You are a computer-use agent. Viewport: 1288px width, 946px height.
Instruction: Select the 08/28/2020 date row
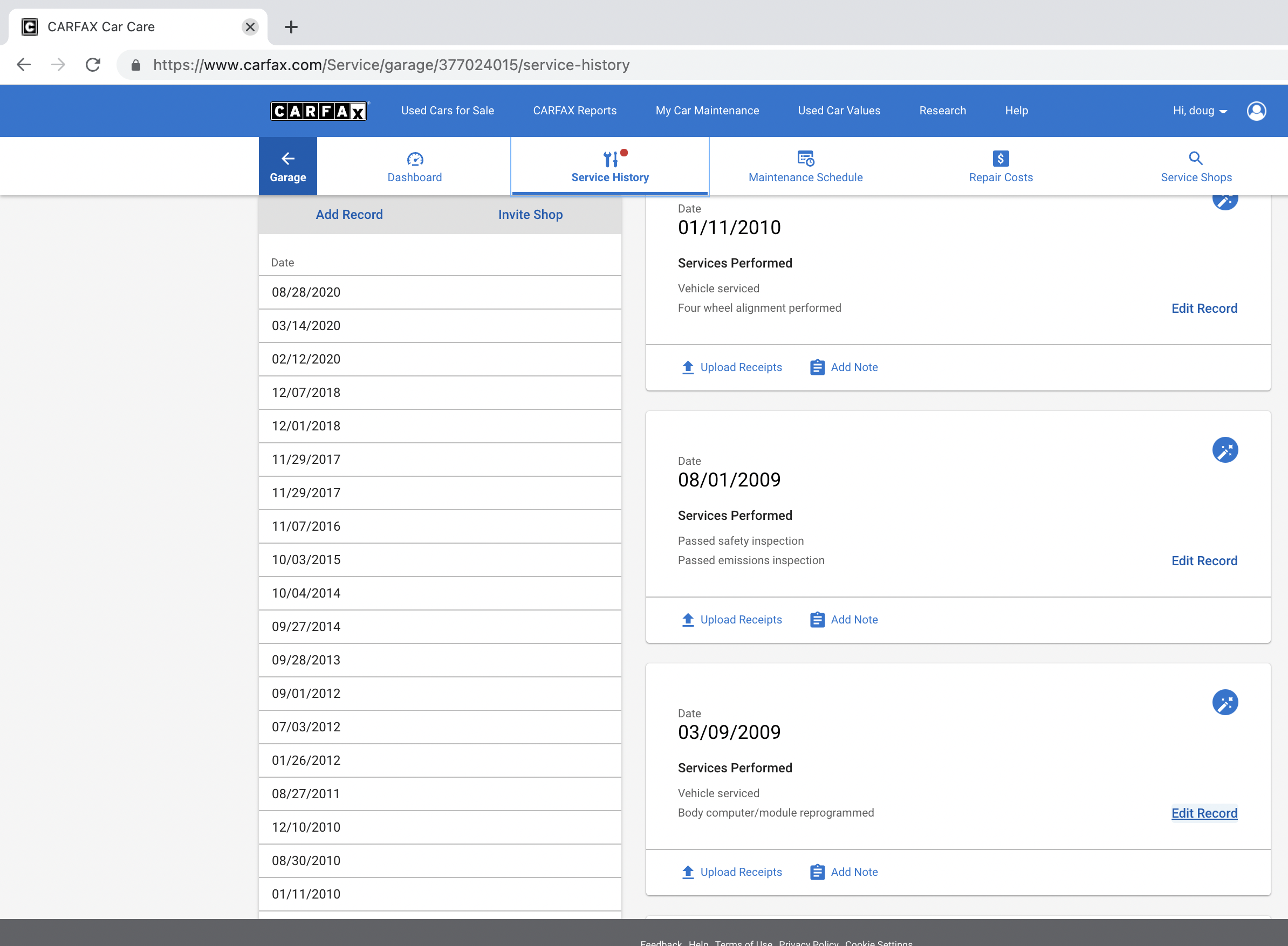(x=440, y=293)
